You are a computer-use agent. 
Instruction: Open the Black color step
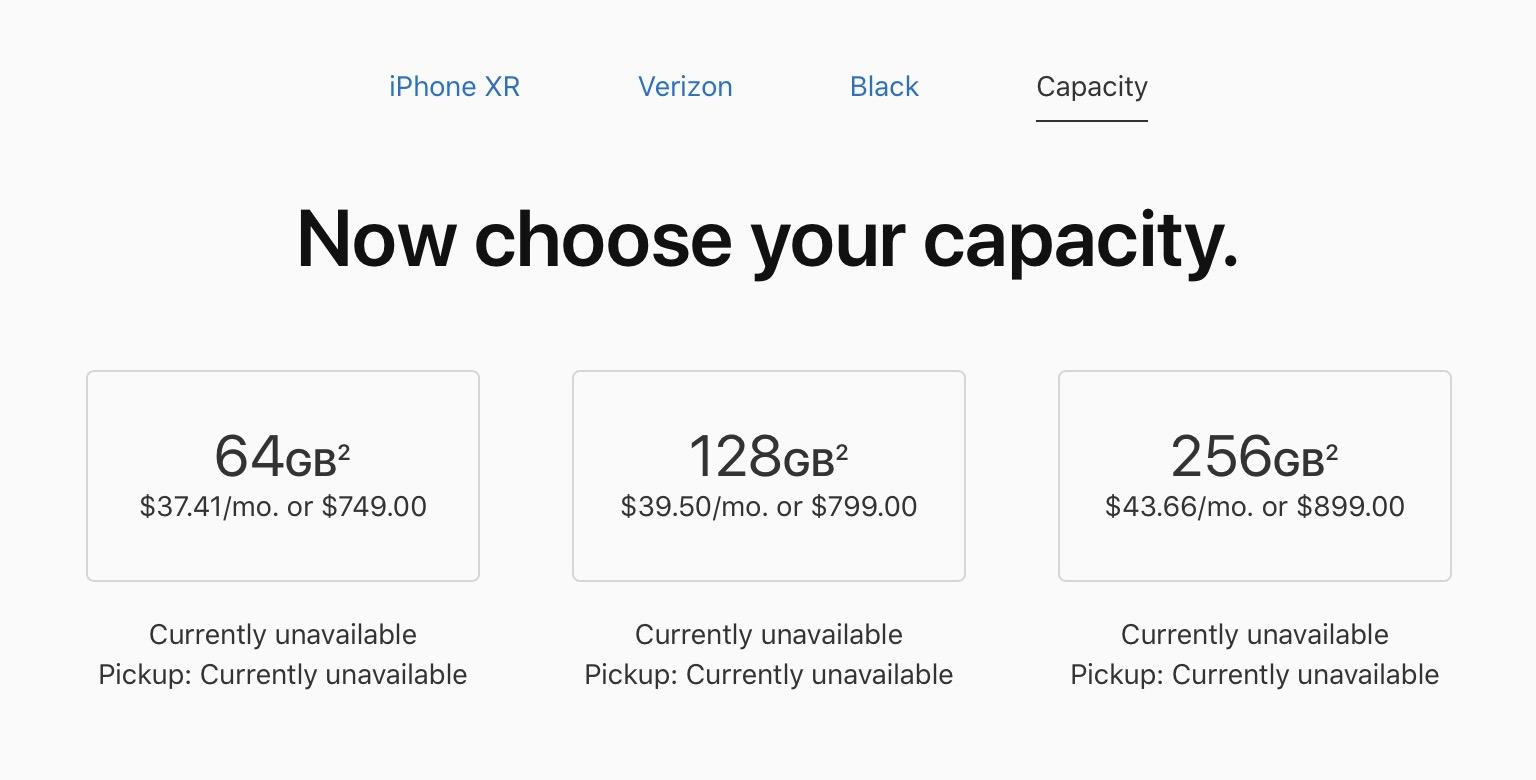(x=884, y=87)
